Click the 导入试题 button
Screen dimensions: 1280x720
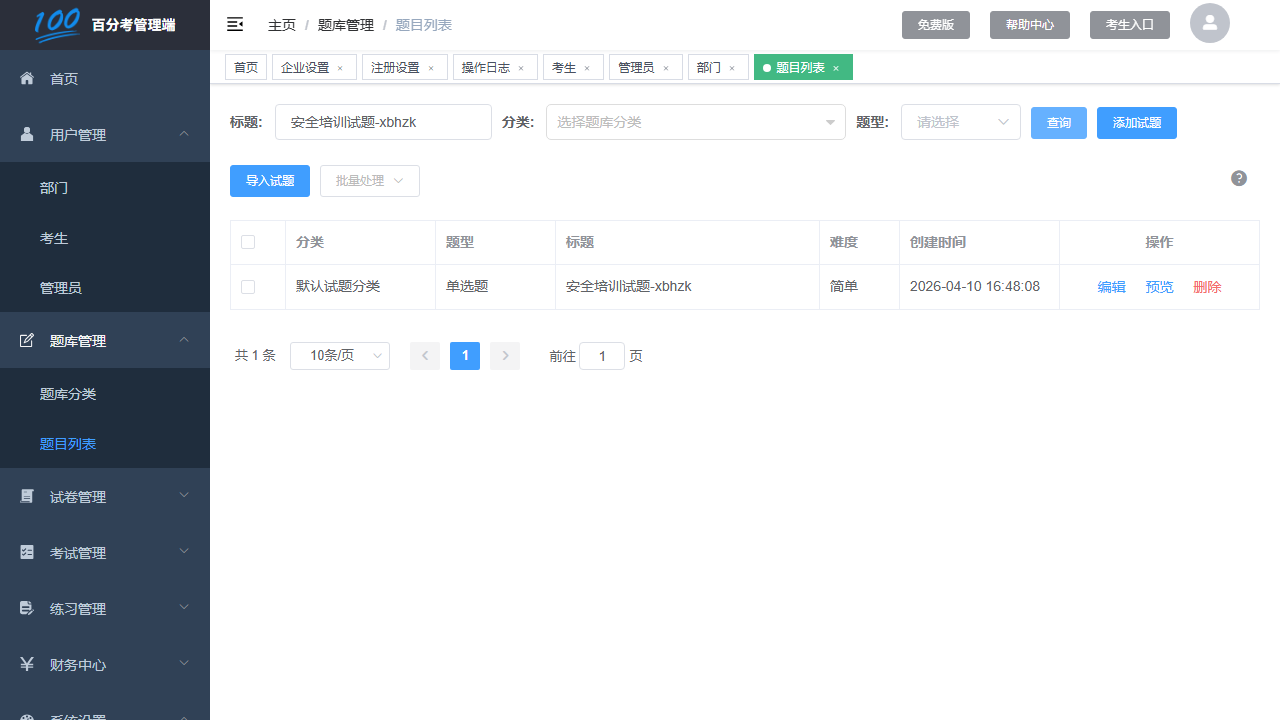coord(270,181)
